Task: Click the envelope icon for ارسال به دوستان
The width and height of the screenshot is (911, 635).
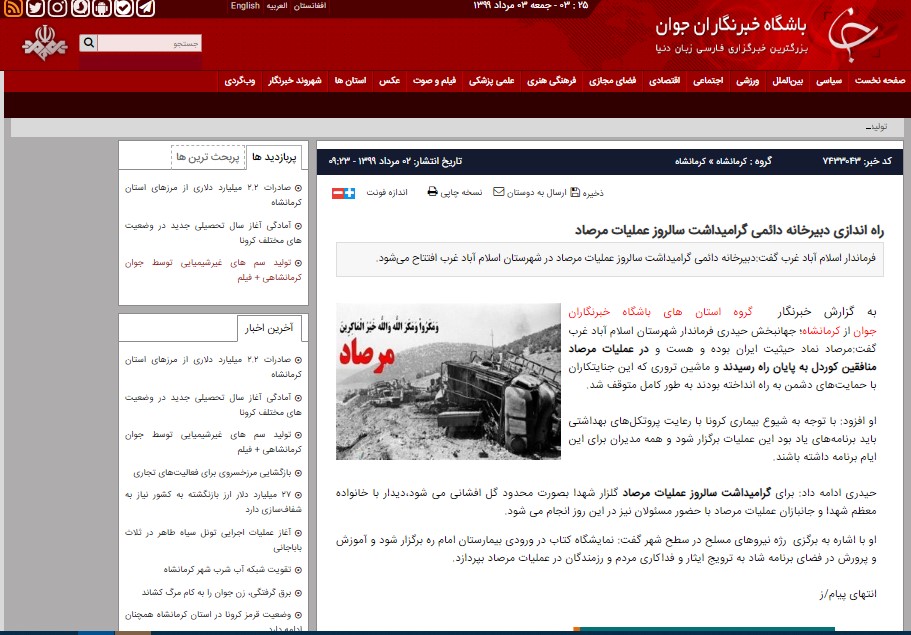Action: pyautogui.click(x=498, y=192)
